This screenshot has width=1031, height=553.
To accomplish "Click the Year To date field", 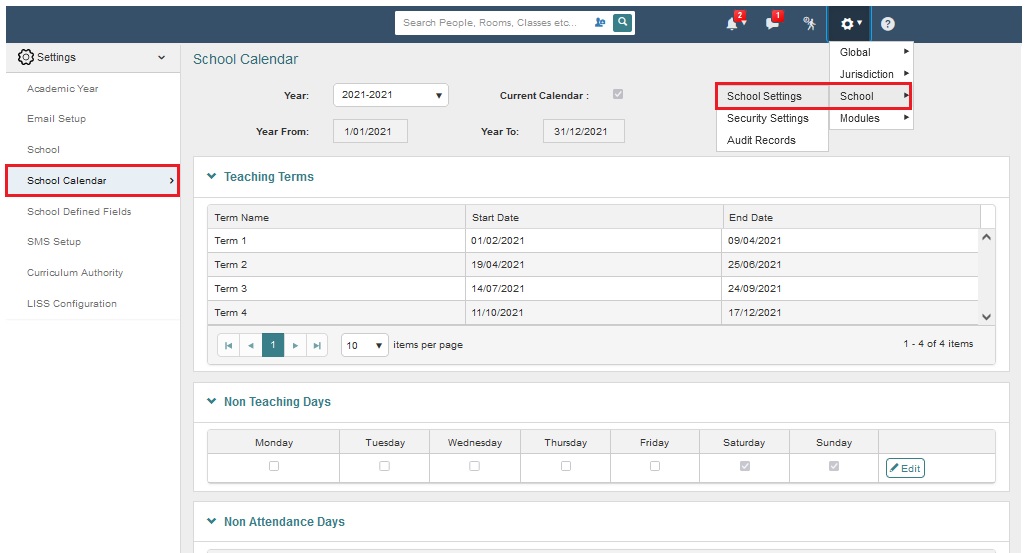I will click(x=583, y=132).
